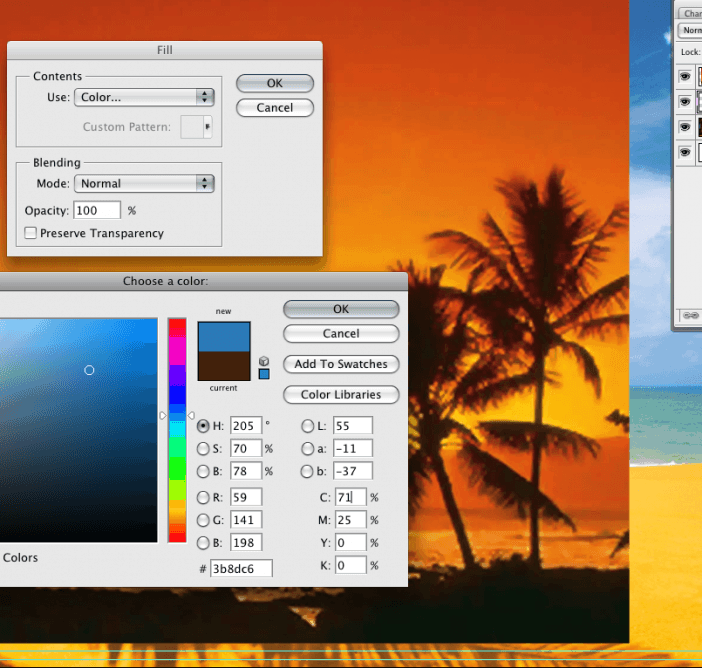Image resolution: width=702 pixels, height=668 pixels.
Task: Cancel the Fill dialog
Action: (275, 107)
